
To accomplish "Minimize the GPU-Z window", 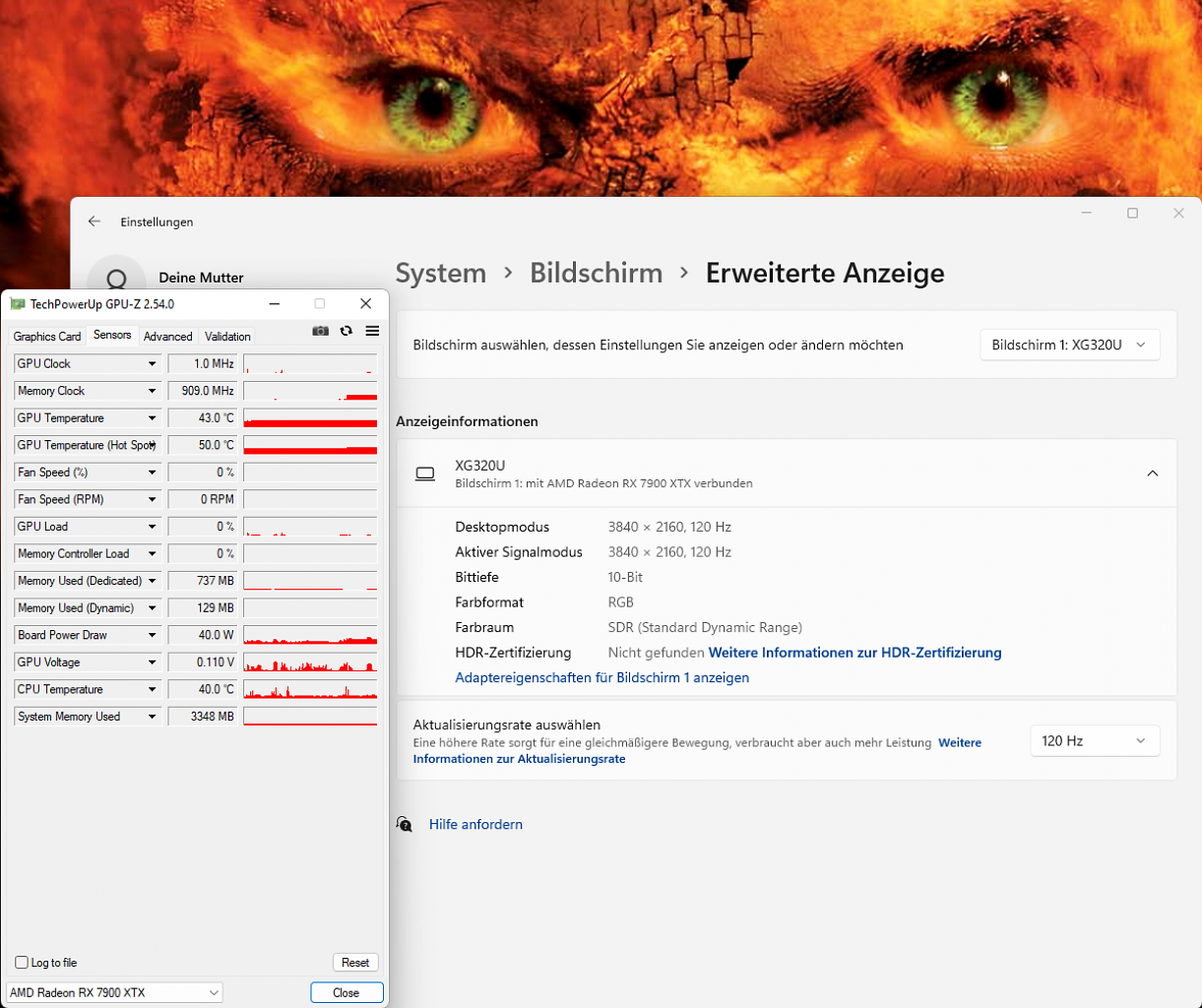I will (273, 304).
